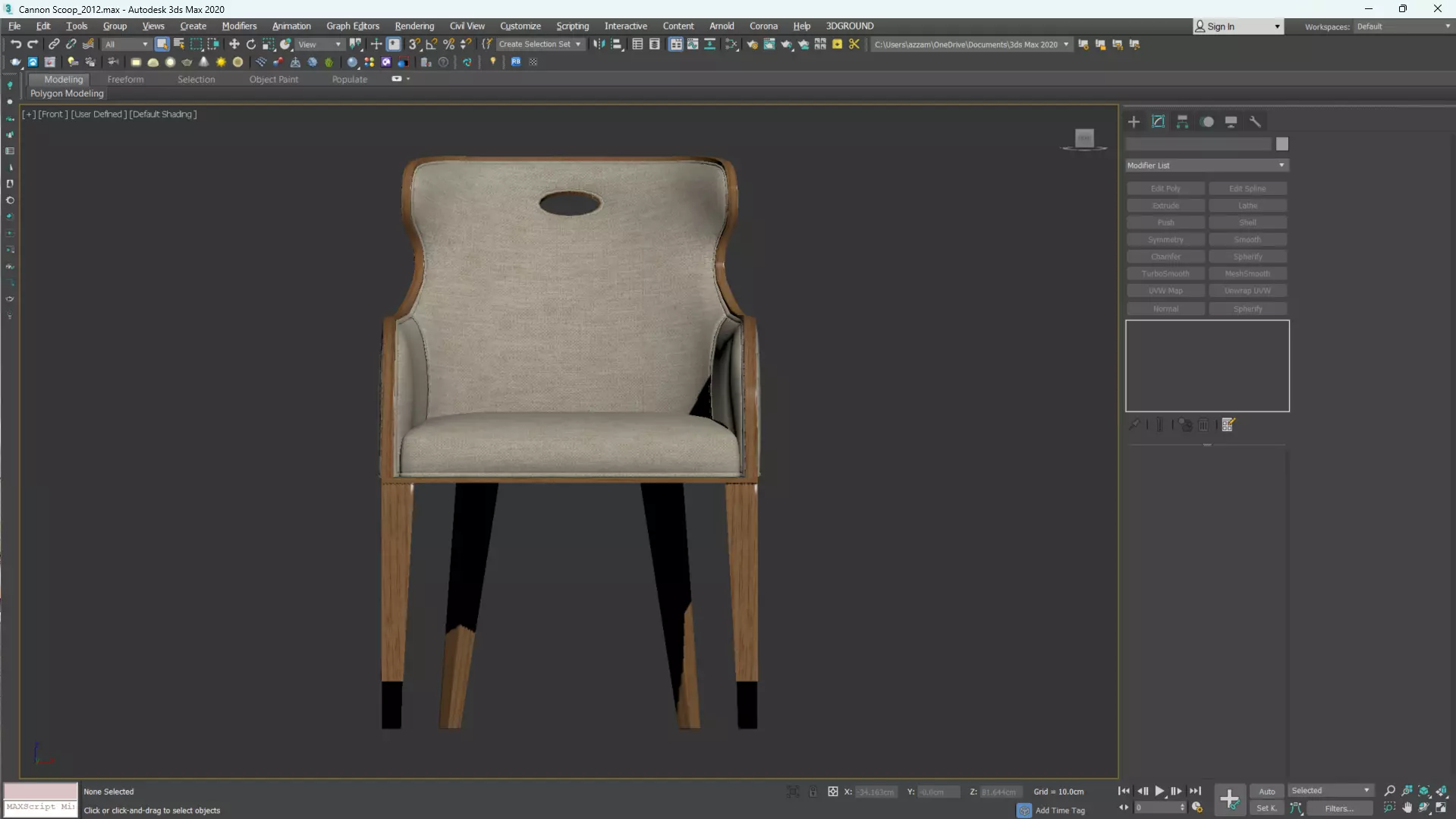Open the Motion command panel tab
The height and width of the screenshot is (819, 1456).
[1207, 121]
